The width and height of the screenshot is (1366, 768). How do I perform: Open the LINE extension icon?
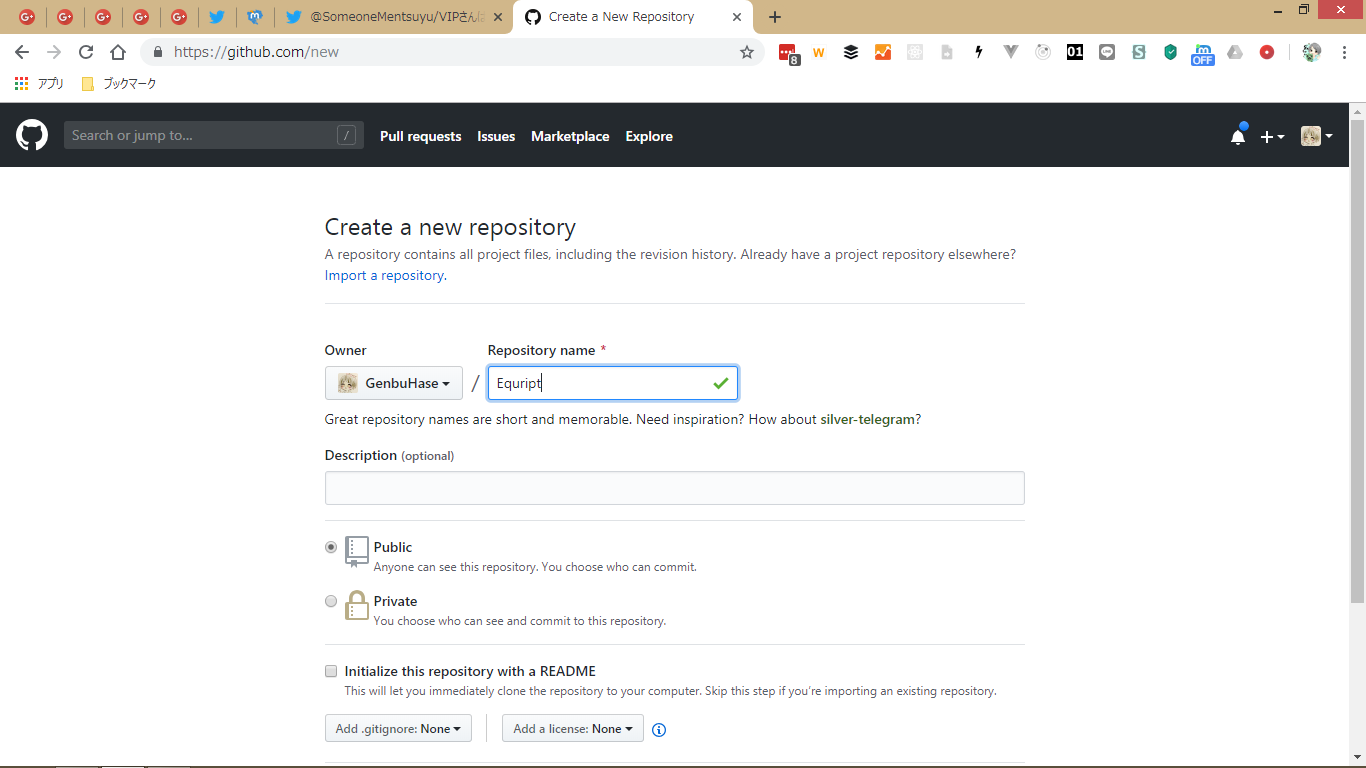(1107, 52)
